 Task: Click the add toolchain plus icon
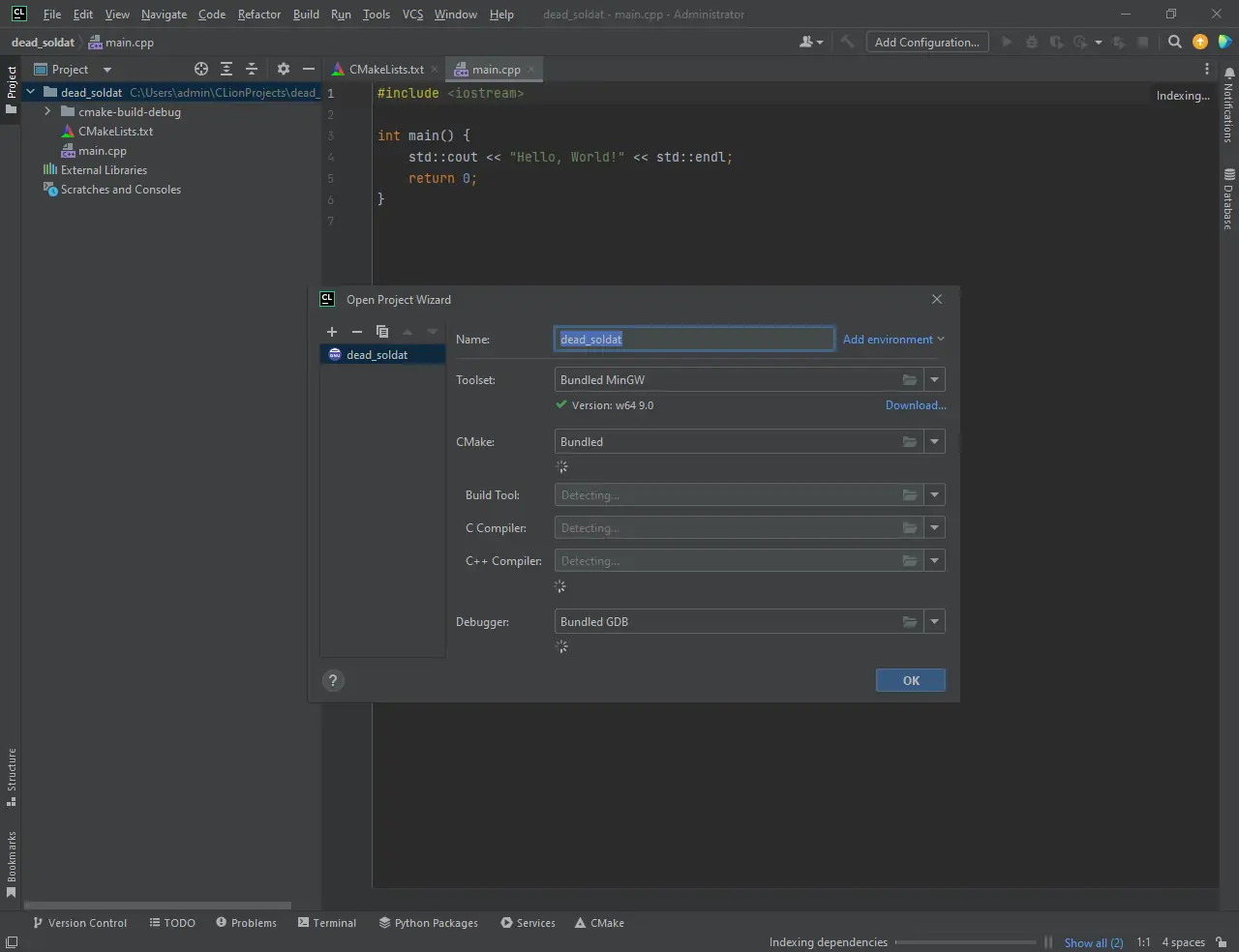click(332, 332)
